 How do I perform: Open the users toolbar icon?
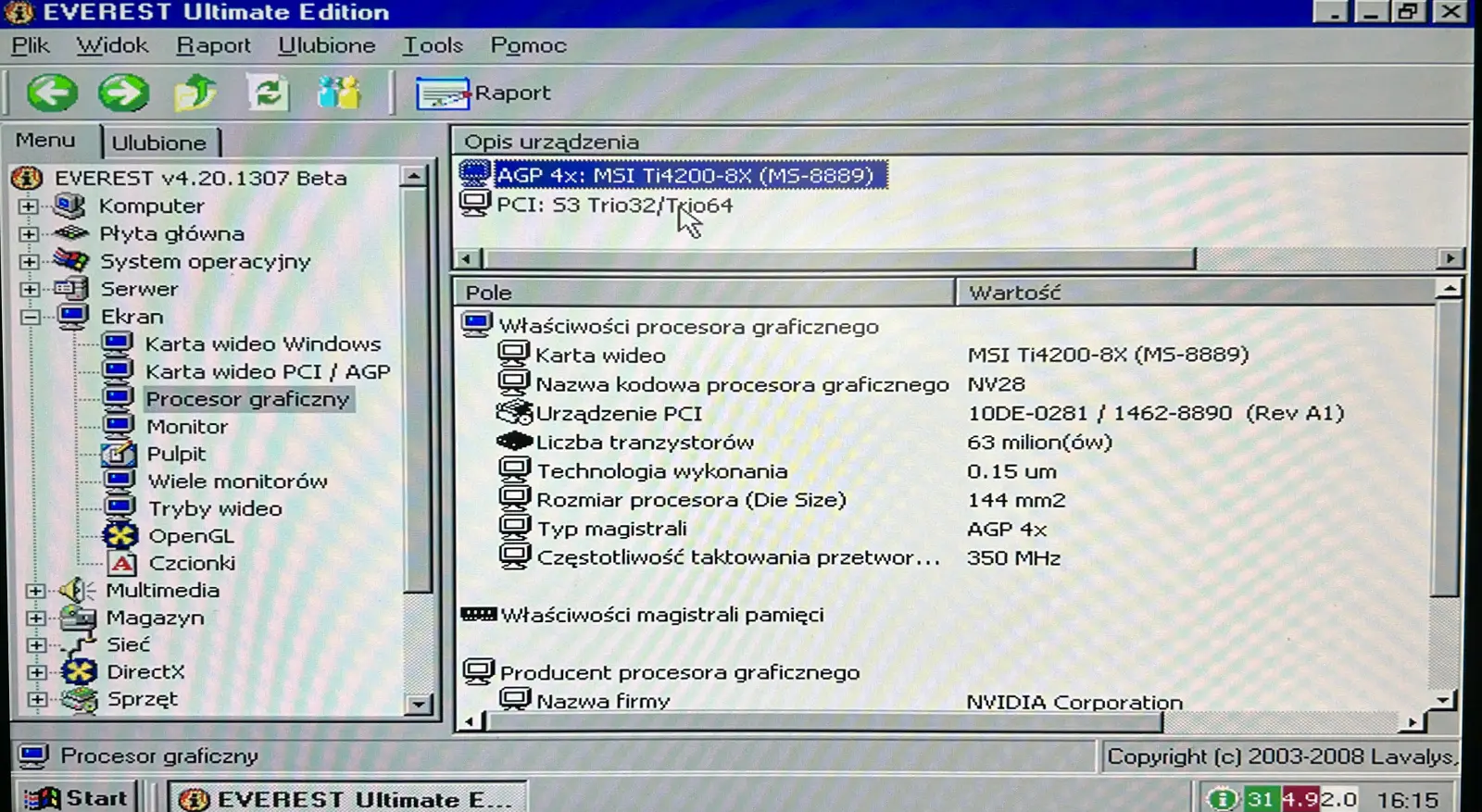(339, 93)
